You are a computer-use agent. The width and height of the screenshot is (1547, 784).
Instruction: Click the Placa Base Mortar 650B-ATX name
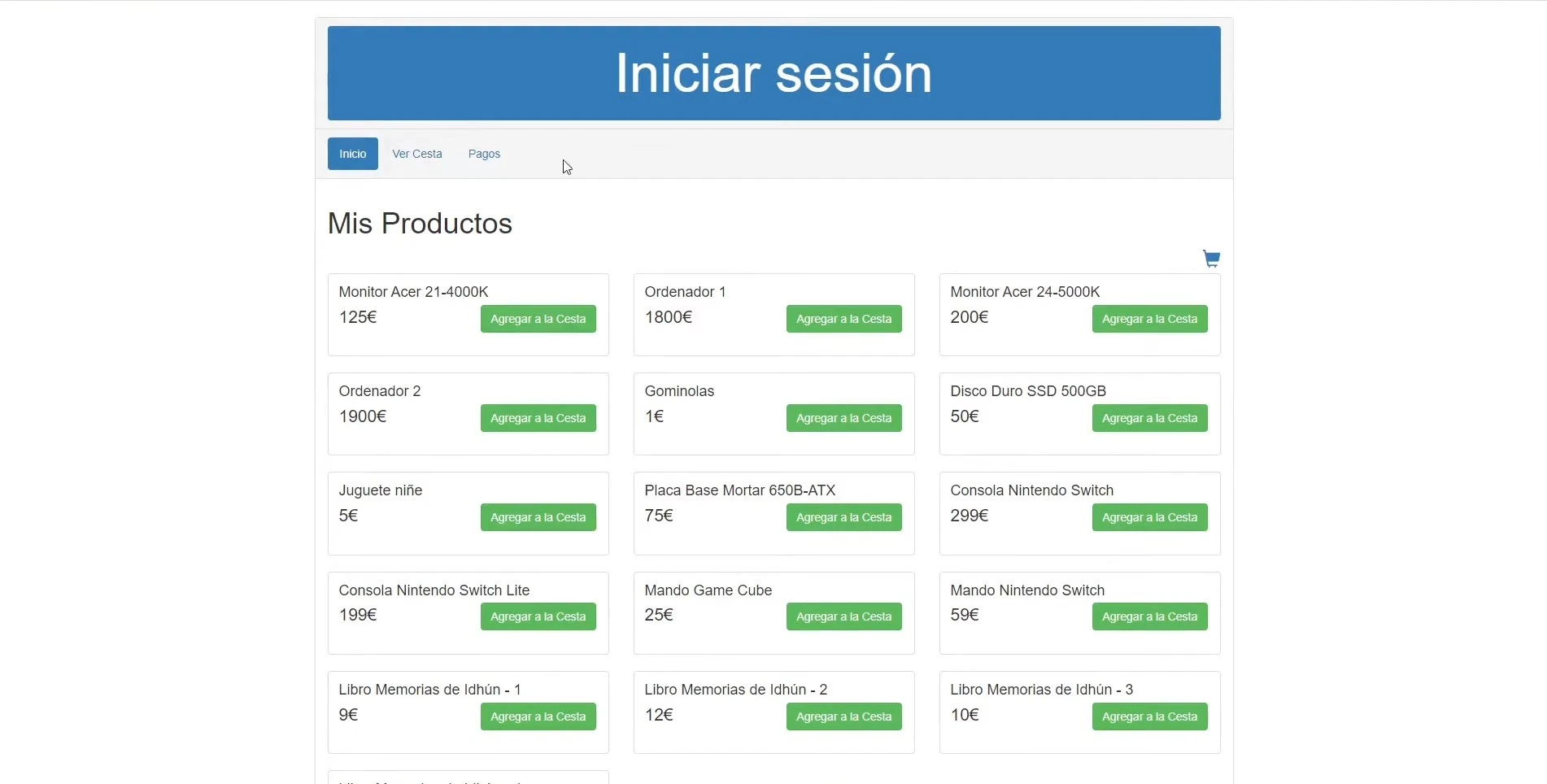tap(740, 490)
